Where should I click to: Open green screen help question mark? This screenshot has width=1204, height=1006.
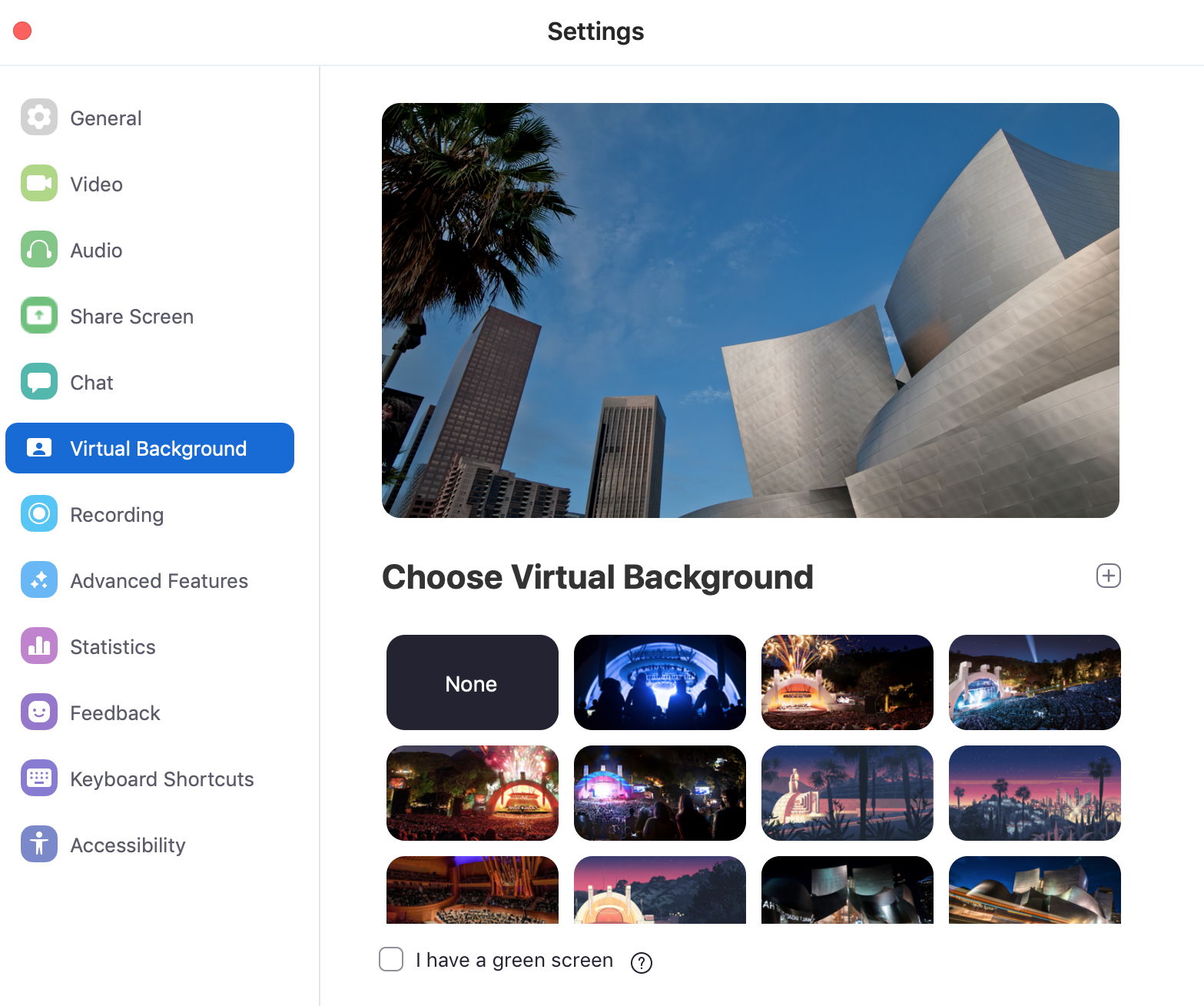(641, 962)
